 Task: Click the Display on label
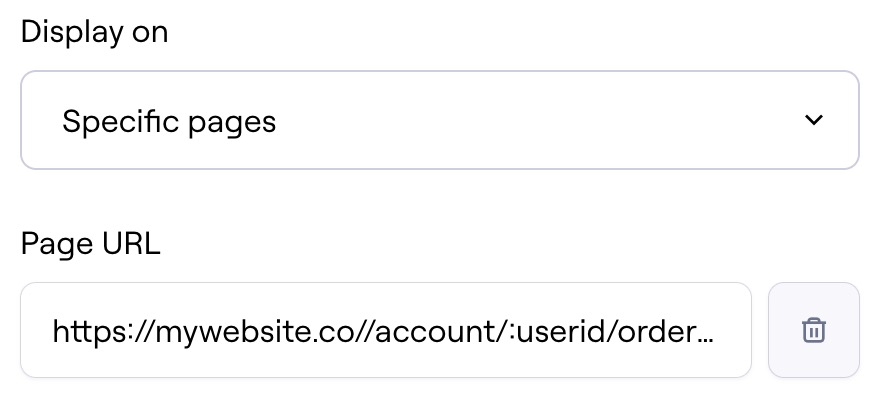click(94, 32)
